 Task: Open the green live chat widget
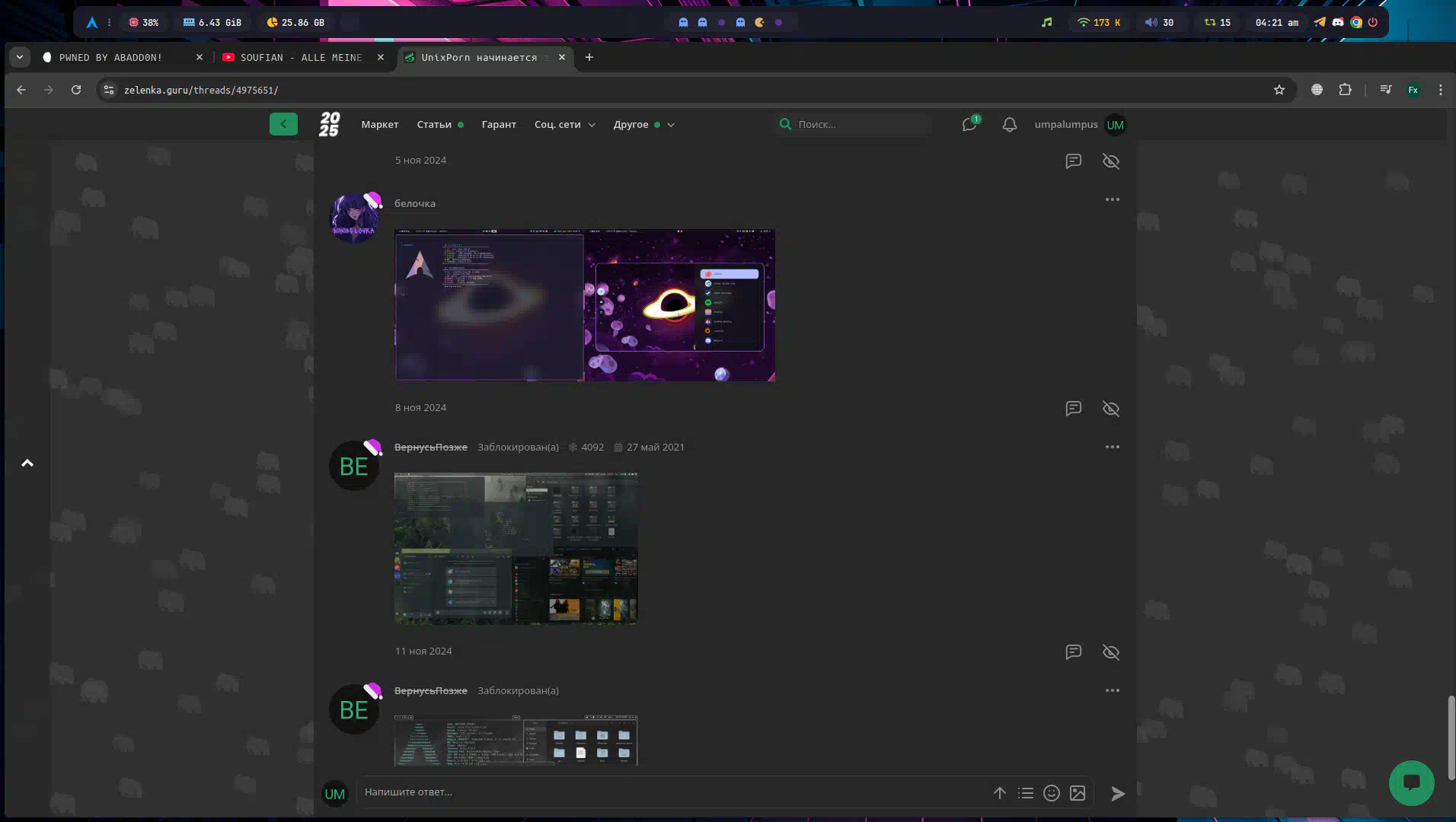click(x=1411, y=782)
